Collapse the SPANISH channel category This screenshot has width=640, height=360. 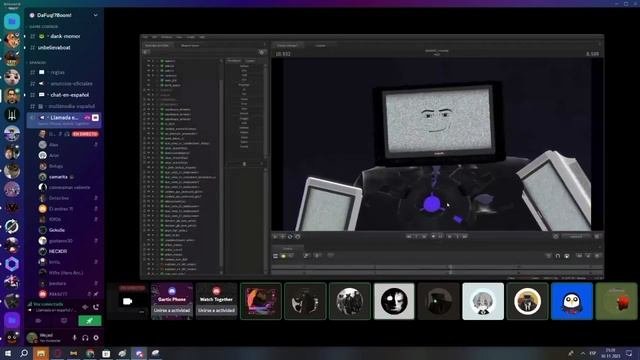point(38,62)
